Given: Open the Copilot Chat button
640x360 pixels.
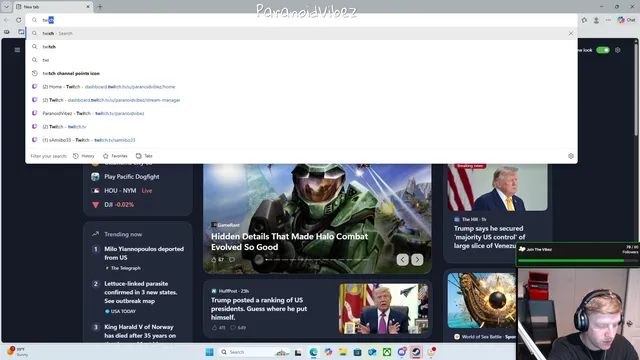Looking at the screenshot, I should (626, 20).
